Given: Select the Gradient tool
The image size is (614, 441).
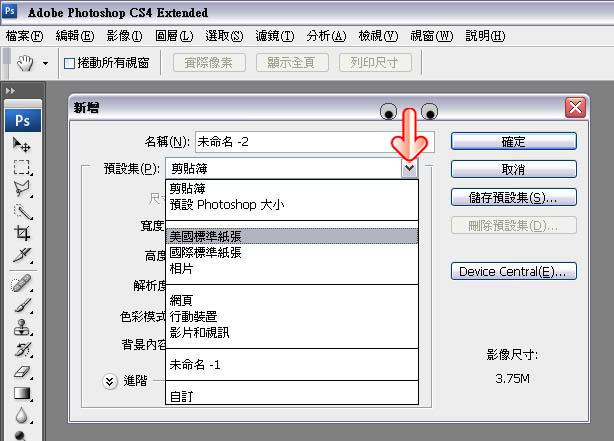Looking at the screenshot, I should [22, 393].
